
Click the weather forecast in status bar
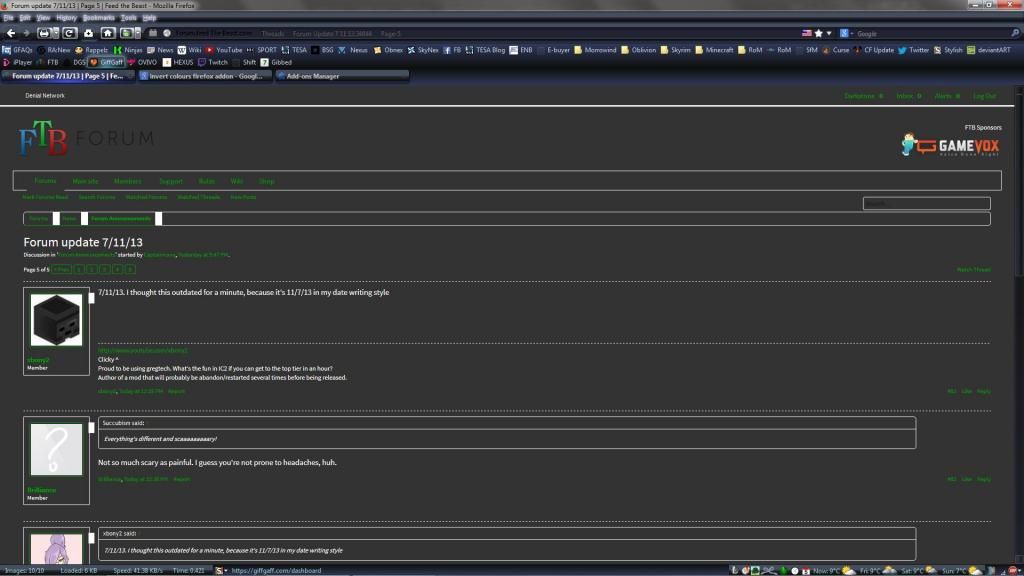tap(898, 571)
